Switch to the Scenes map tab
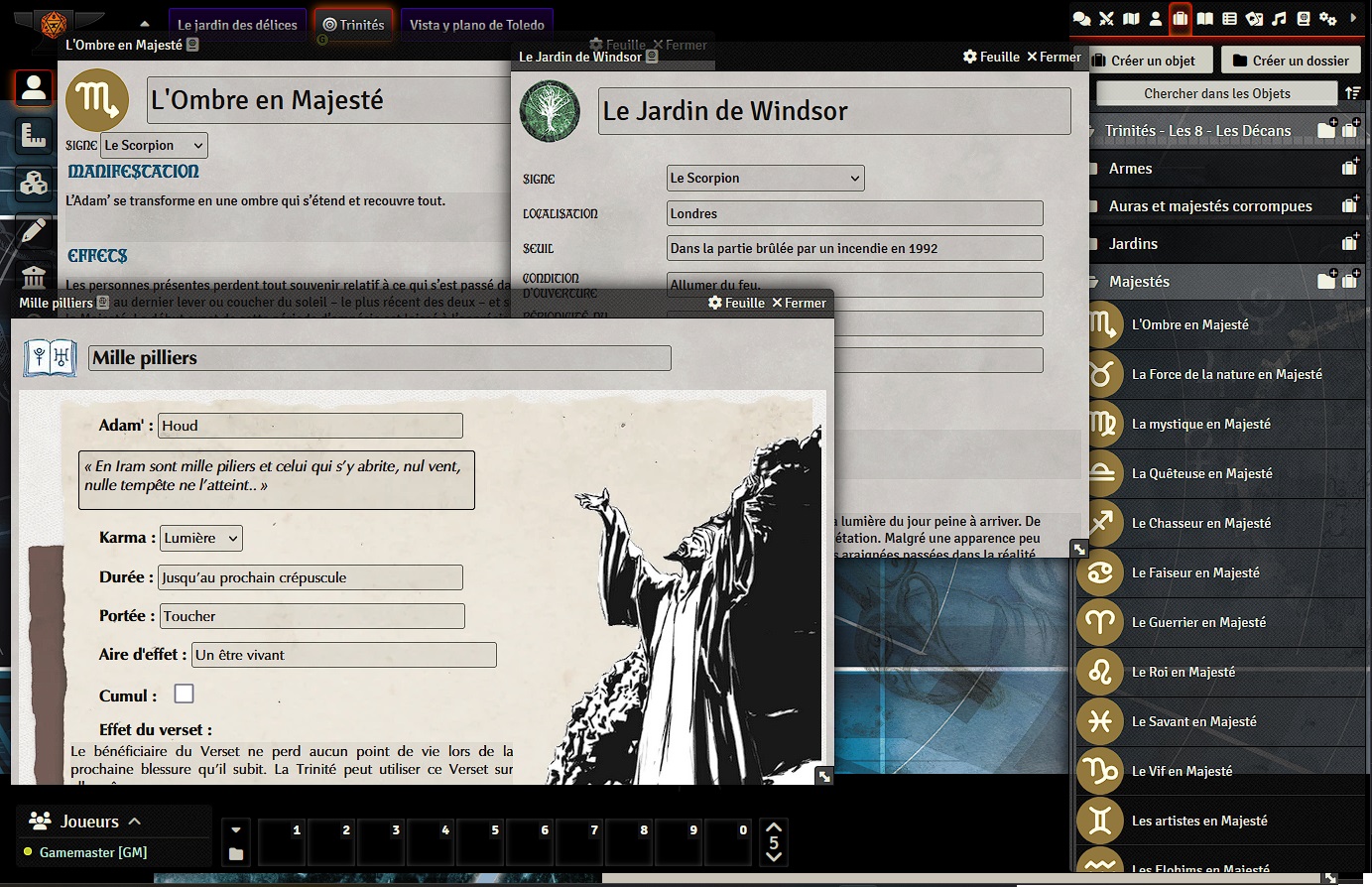Viewport: 1372px width, 887px height. (1131, 18)
